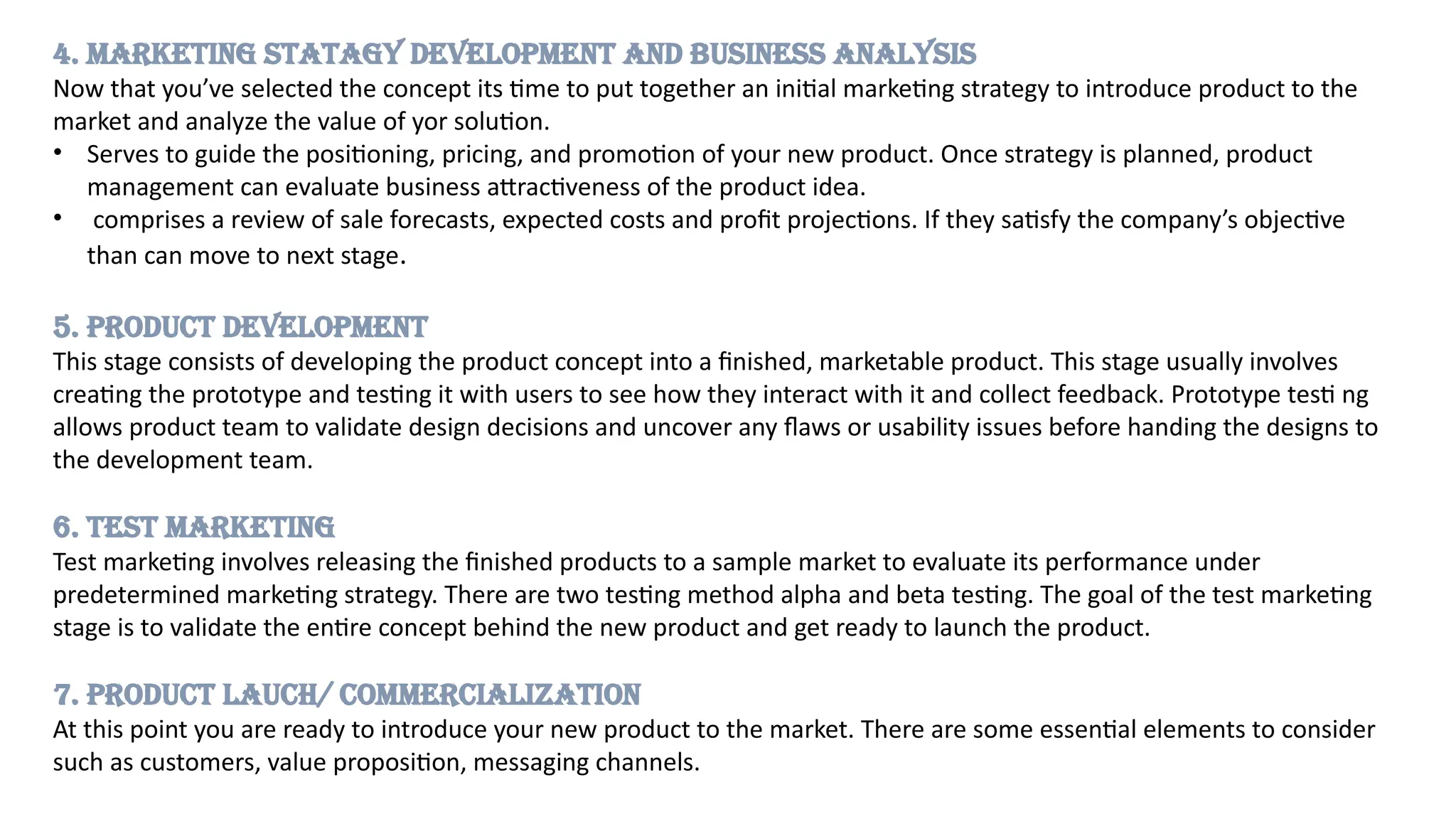Viewport: 1456px width, 819px height.
Task: Click the line starting 'stage is to validate'
Action: pyautogui.click(x=601, y=628)
